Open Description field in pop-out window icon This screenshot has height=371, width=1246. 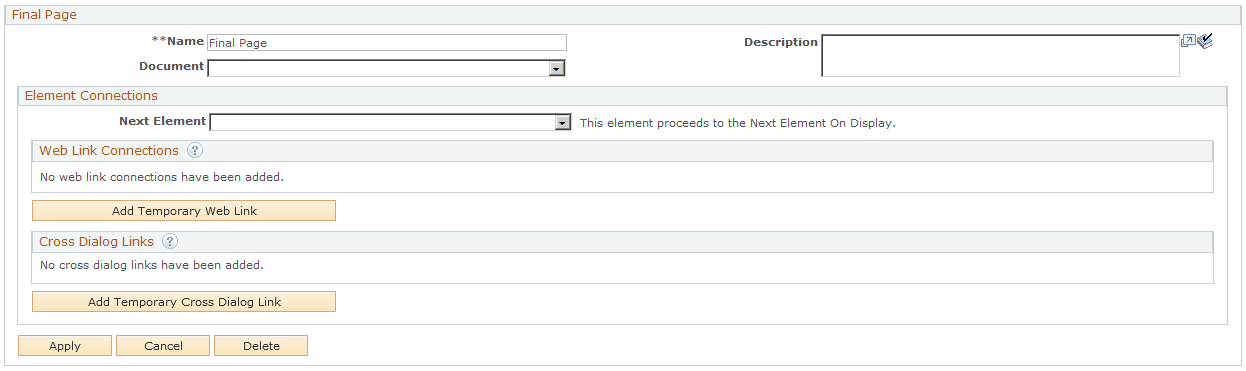click(1188, 42)
